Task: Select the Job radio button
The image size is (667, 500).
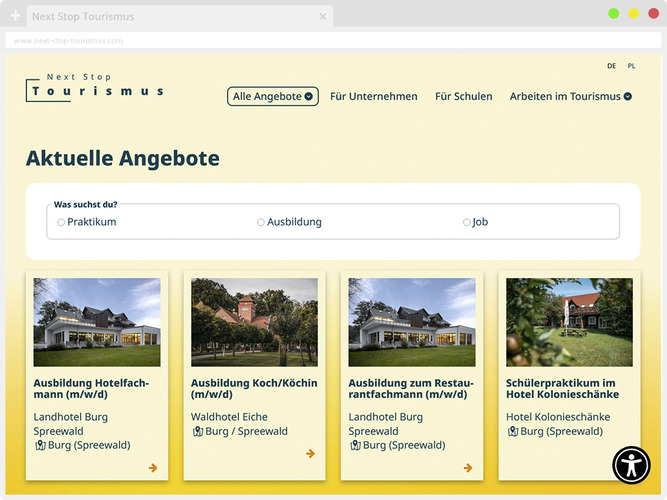Action: click(x=467, y=222)
